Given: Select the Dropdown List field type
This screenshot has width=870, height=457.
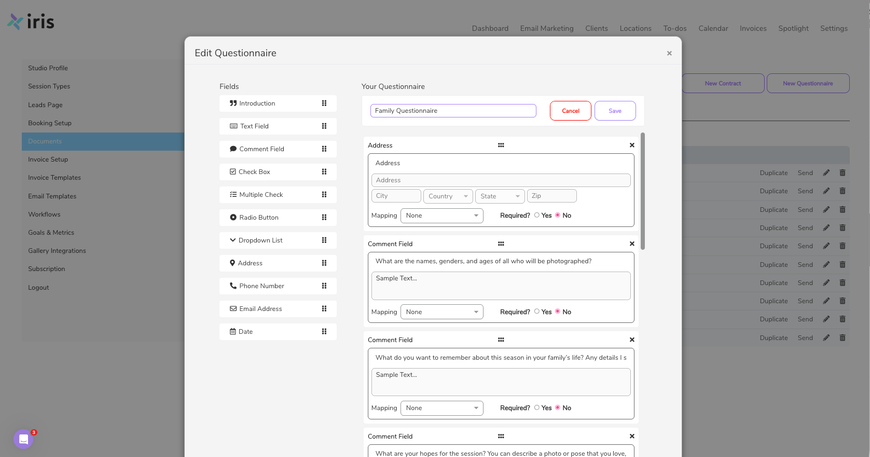Looking at the screenshot, I should pos(277,240).
